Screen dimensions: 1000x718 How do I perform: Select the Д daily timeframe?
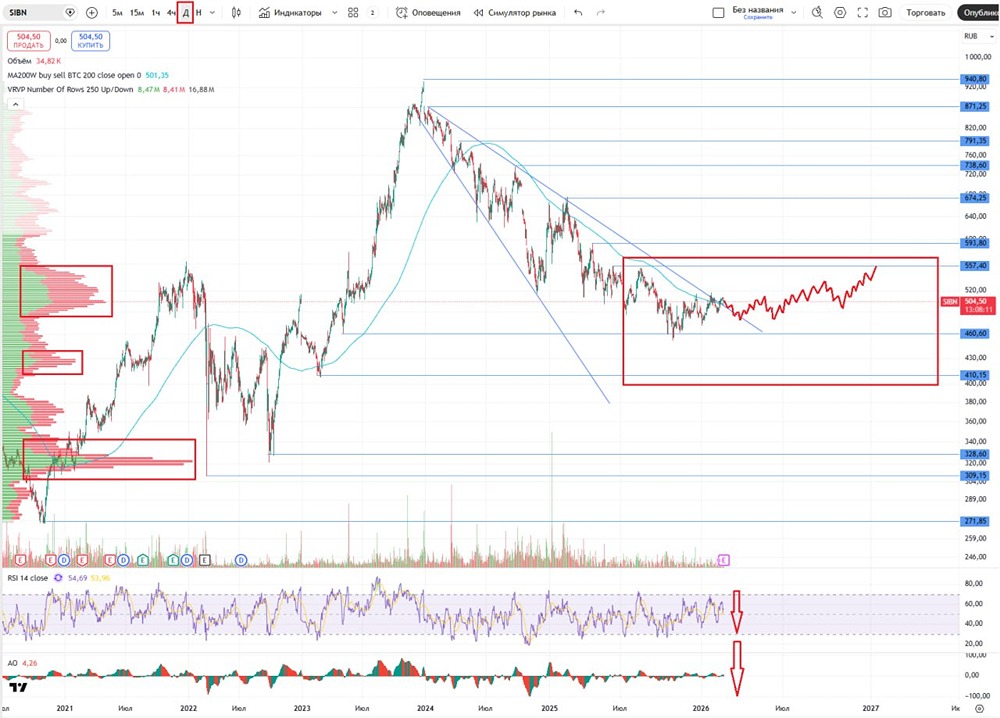coord(186,13)
